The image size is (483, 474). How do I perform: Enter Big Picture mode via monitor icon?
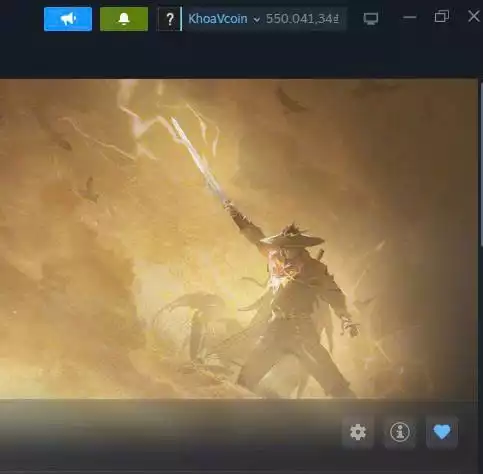click(371, 19)
